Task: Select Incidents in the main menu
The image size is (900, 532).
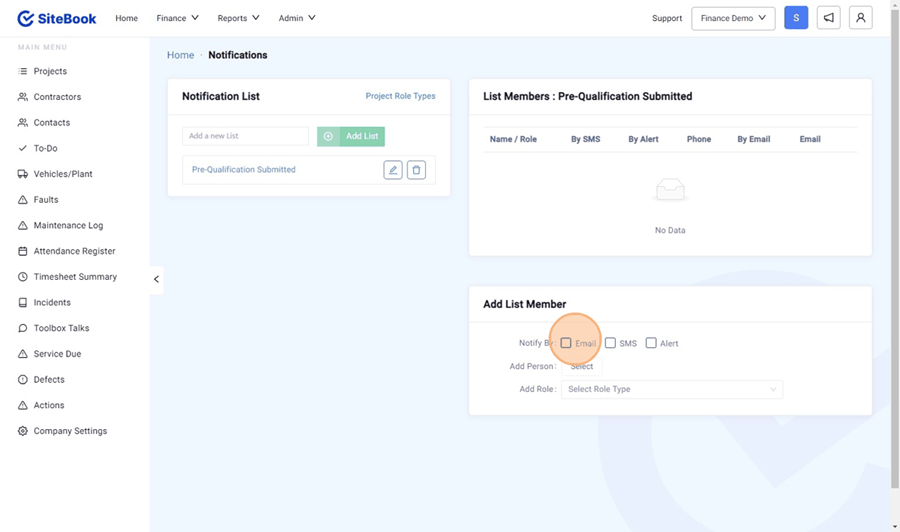Action: 52,302
